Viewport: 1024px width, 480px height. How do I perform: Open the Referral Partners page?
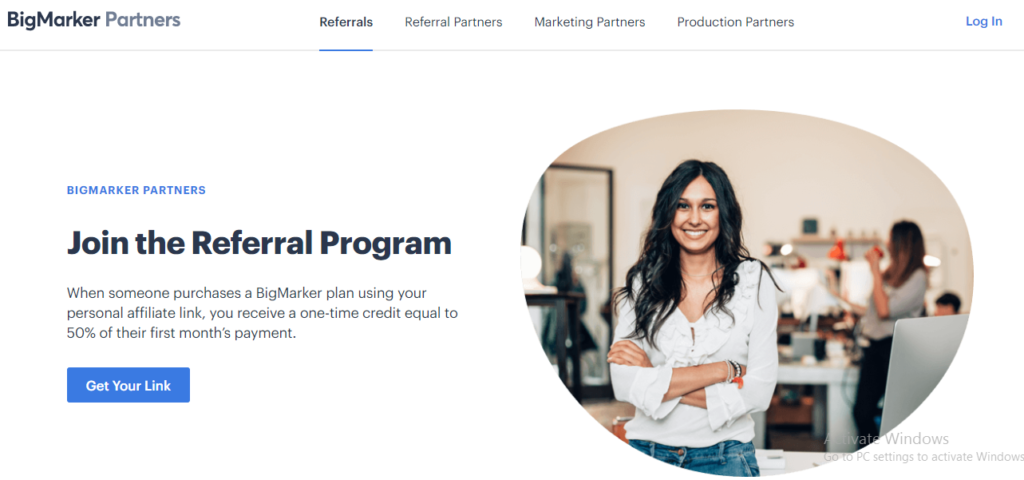(x=453, y=22)
